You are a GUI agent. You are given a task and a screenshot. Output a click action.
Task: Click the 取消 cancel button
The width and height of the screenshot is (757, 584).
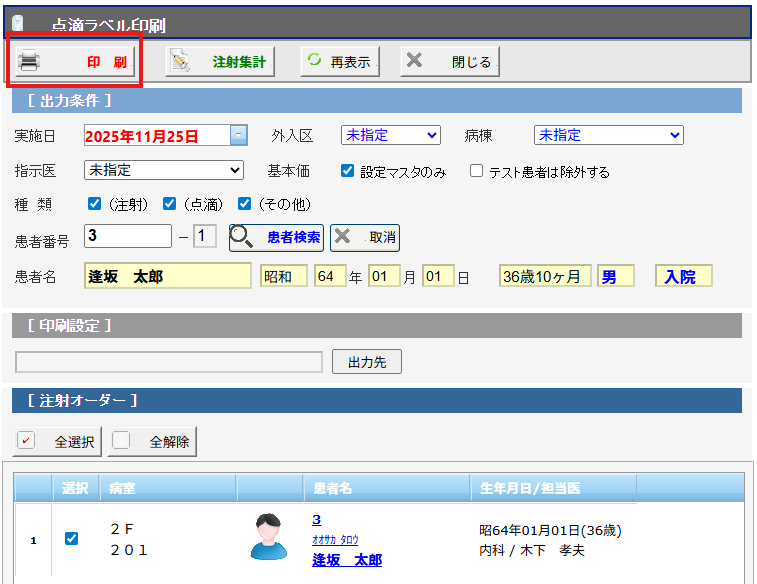pyautogui.click(x=365, y=237)
